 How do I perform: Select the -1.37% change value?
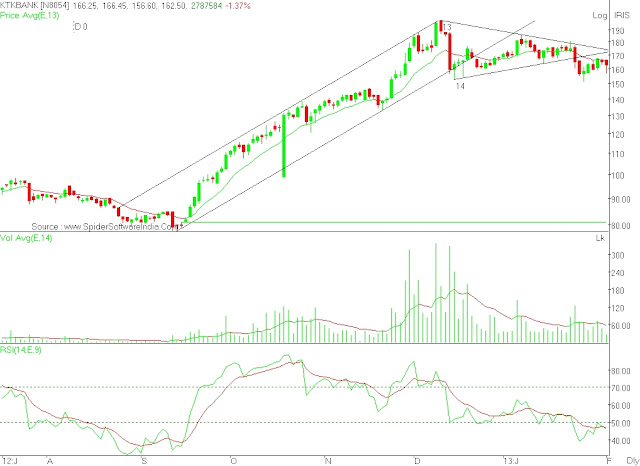[238, 6]
